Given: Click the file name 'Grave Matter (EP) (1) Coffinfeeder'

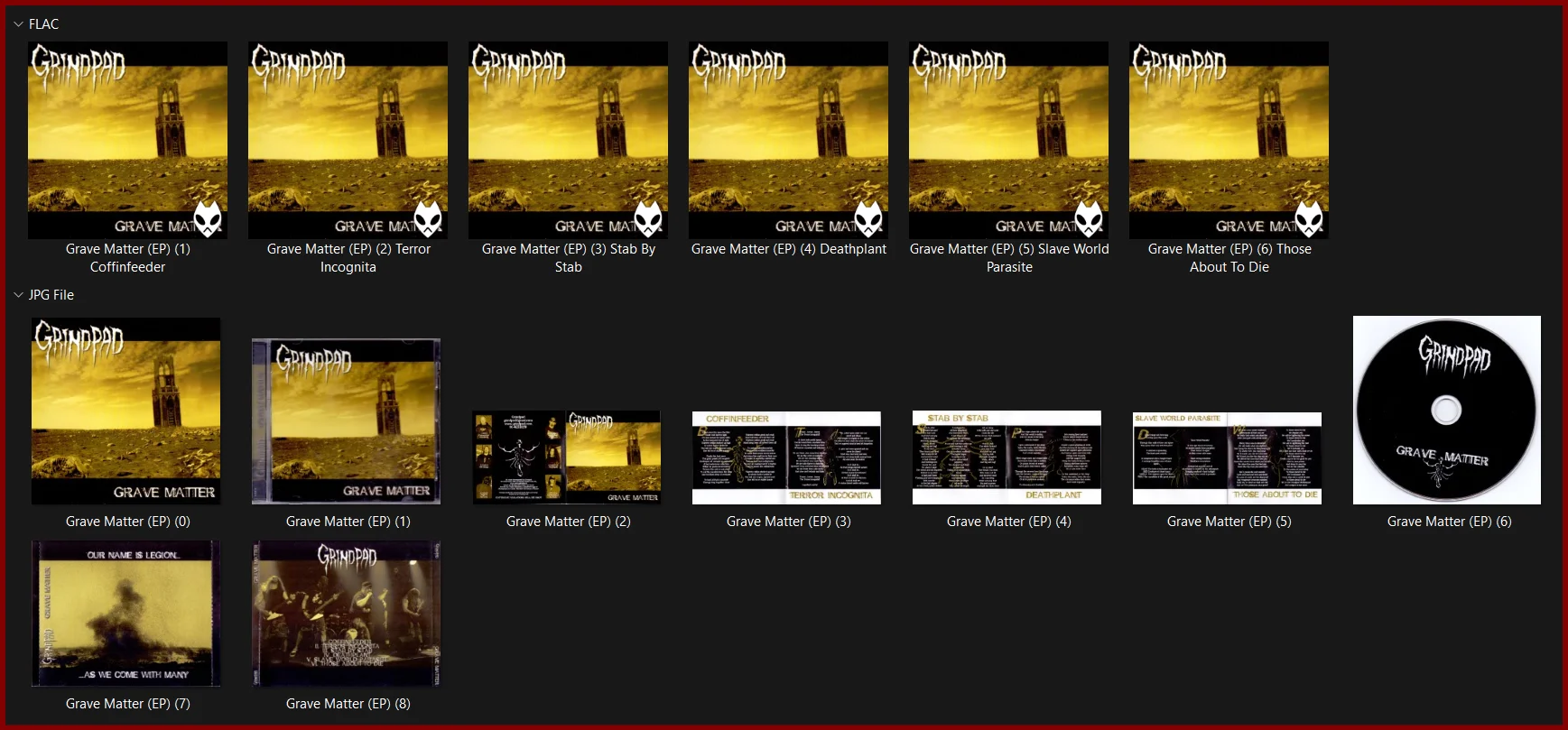Looking at the screenshot, I should [x=128, y=258].
